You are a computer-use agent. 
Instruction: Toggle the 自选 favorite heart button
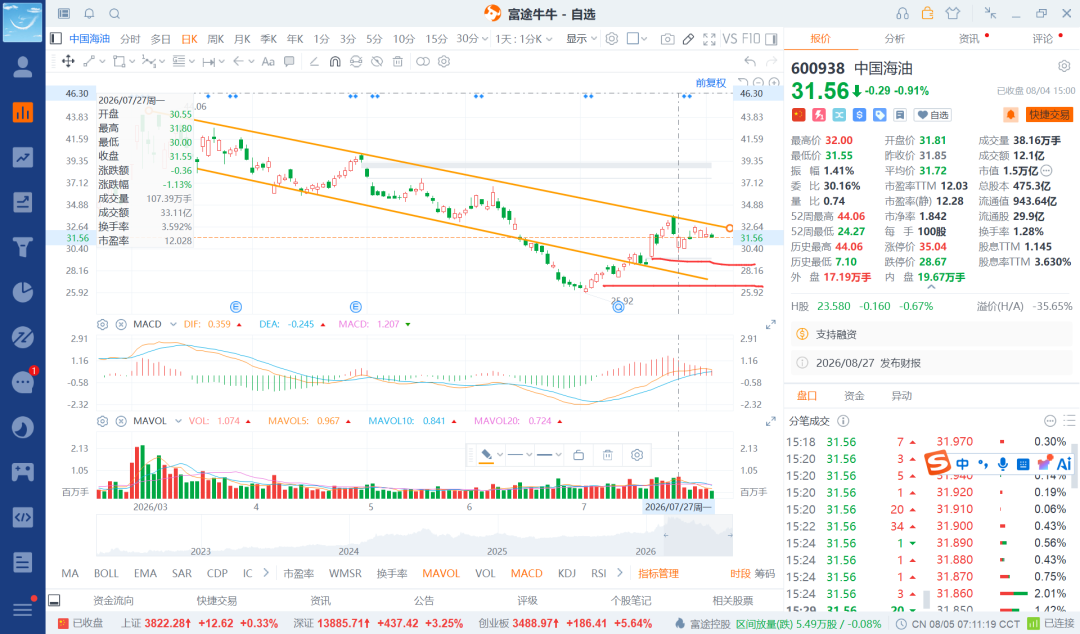click(x=933, y=115)
